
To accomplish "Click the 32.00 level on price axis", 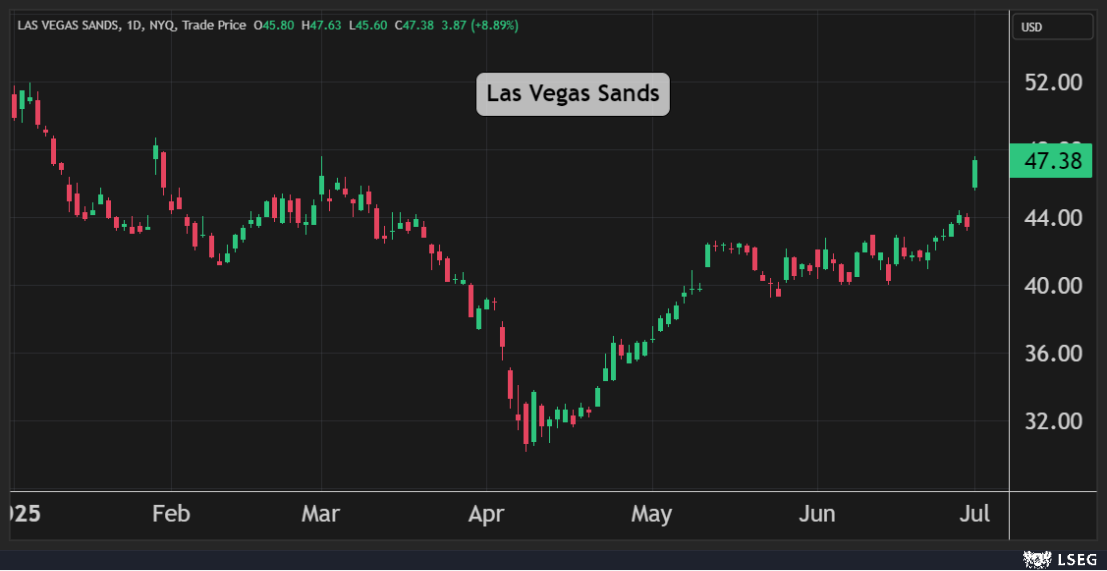I will point(1056,421).
